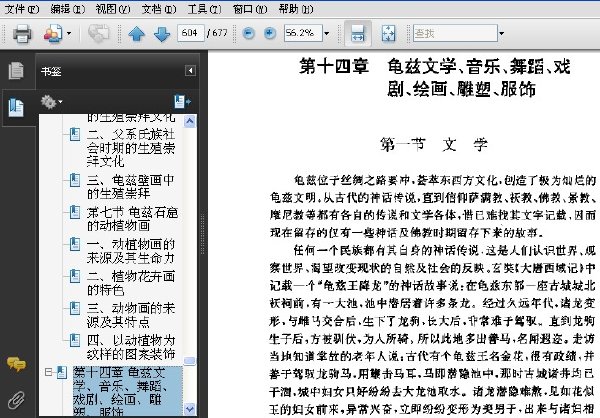The width and height of the screenshot is (600, 418).
Task: Open bookmark 三、动物画的来源及其特点
Action: click(x=130, y=315)
